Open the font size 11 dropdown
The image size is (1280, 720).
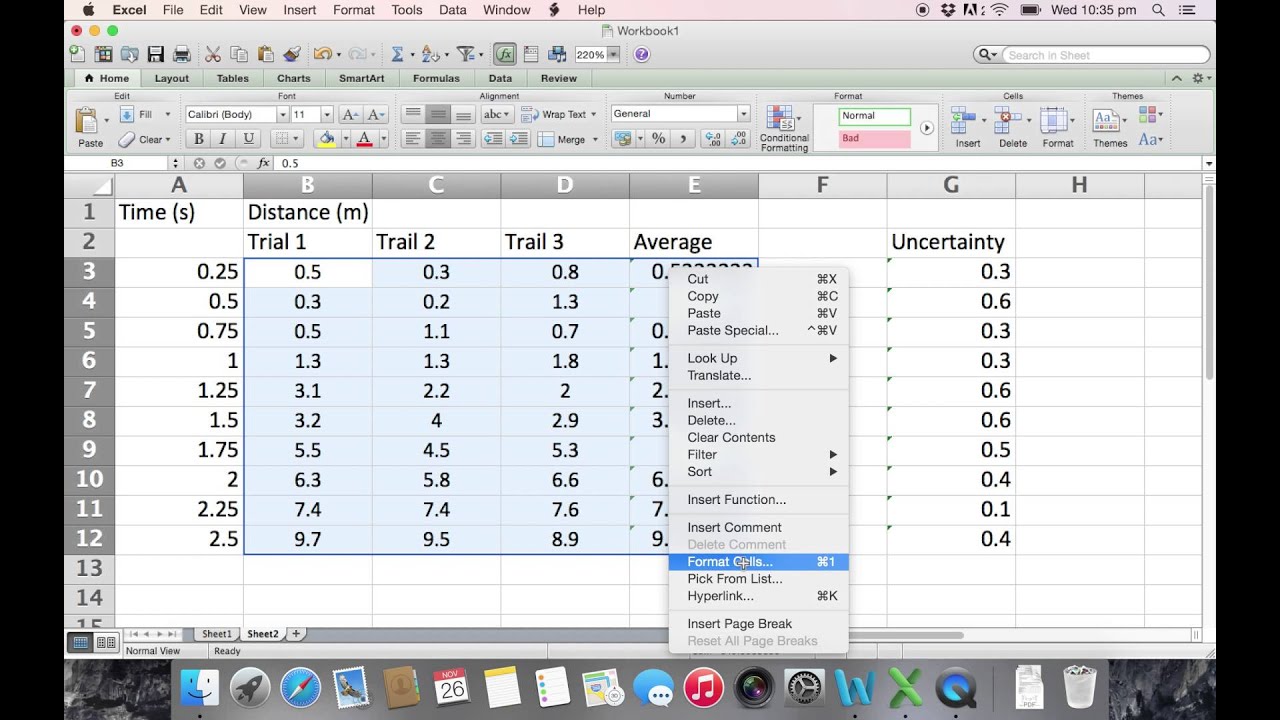pyautogui.click(x=327, y=114)
